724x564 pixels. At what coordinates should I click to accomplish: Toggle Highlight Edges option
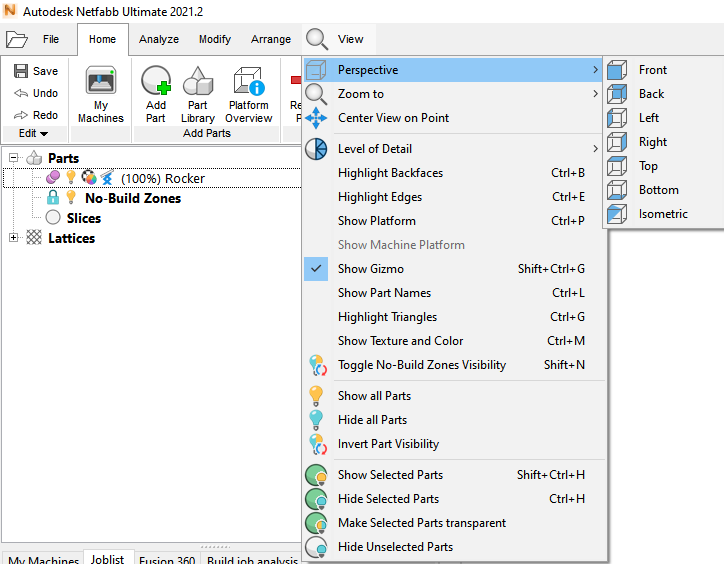pos(455,197)
